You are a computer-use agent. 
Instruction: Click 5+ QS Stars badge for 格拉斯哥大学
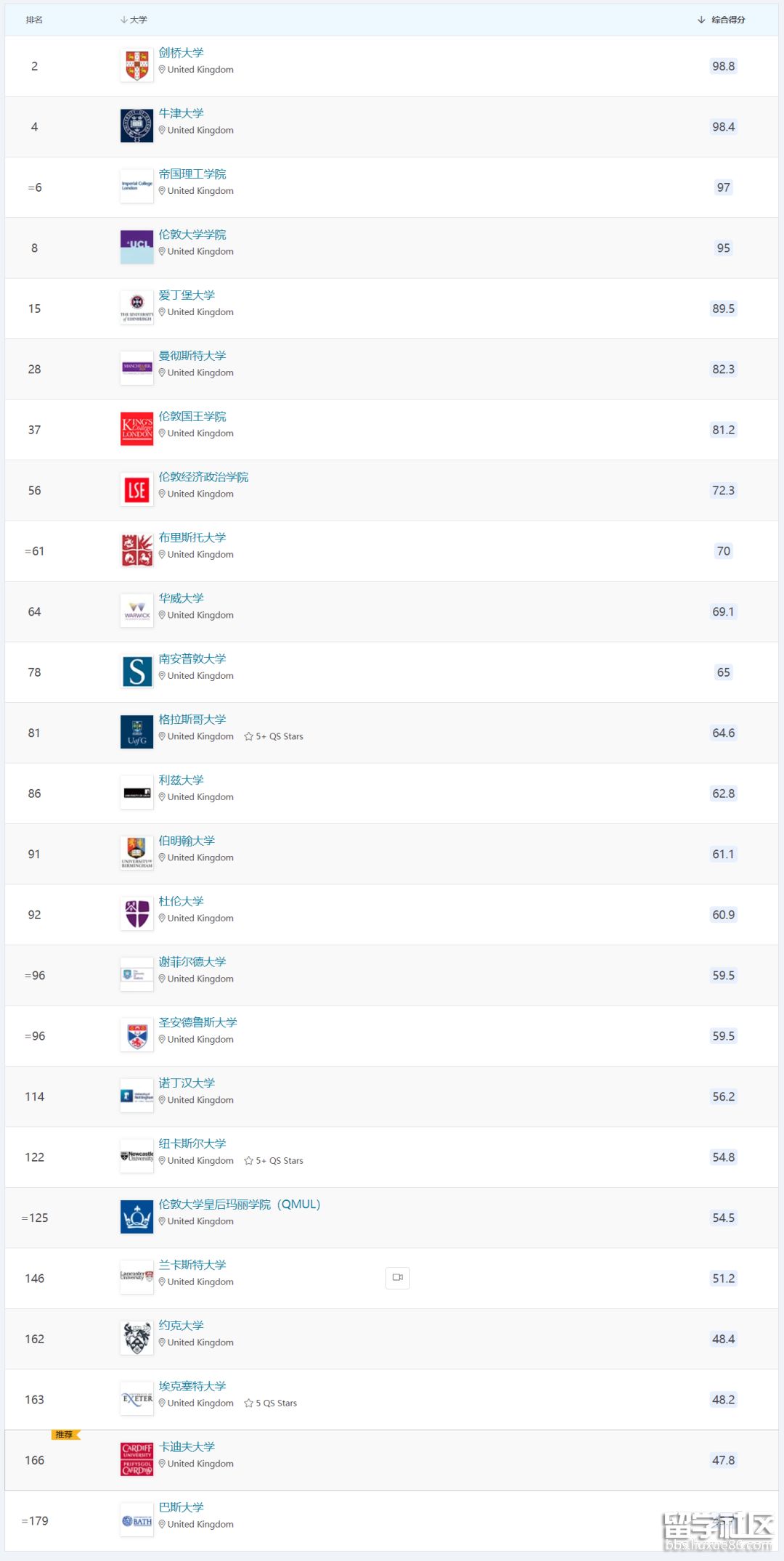pyautogui.click(x=274, y=736)
